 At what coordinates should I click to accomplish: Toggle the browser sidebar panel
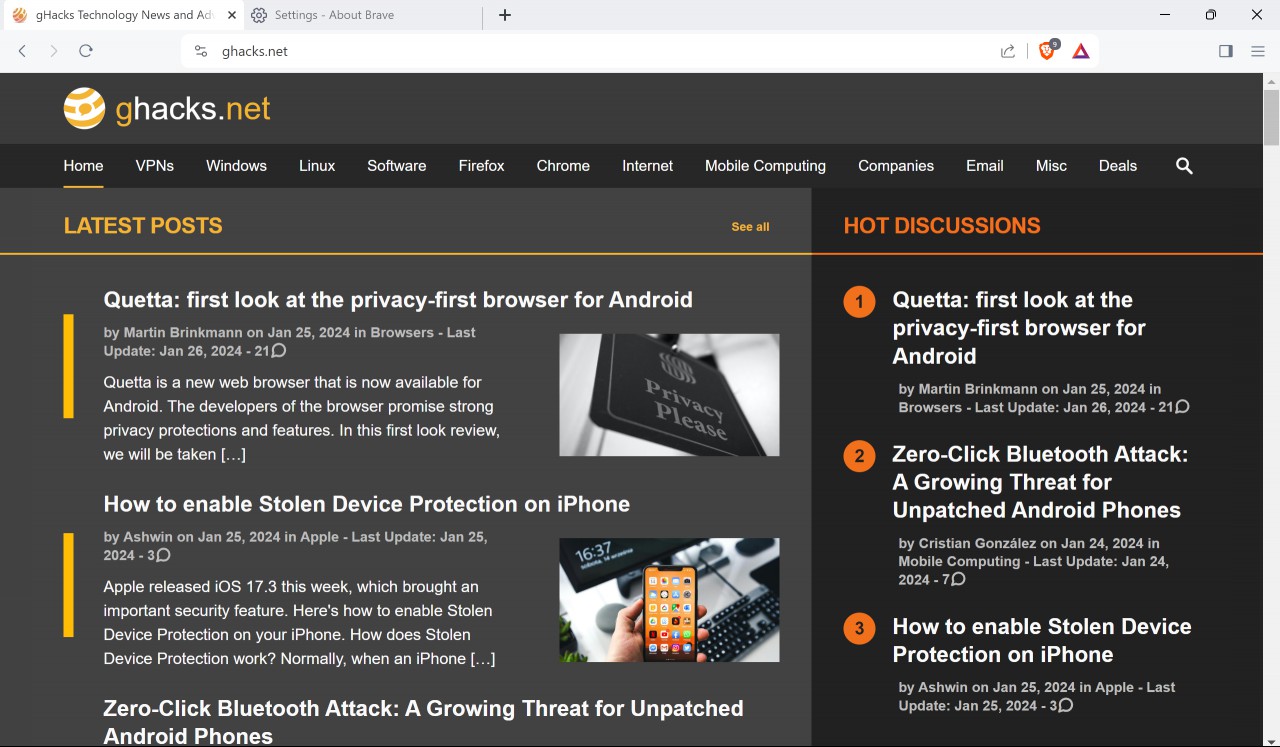tap(1226, 51)
